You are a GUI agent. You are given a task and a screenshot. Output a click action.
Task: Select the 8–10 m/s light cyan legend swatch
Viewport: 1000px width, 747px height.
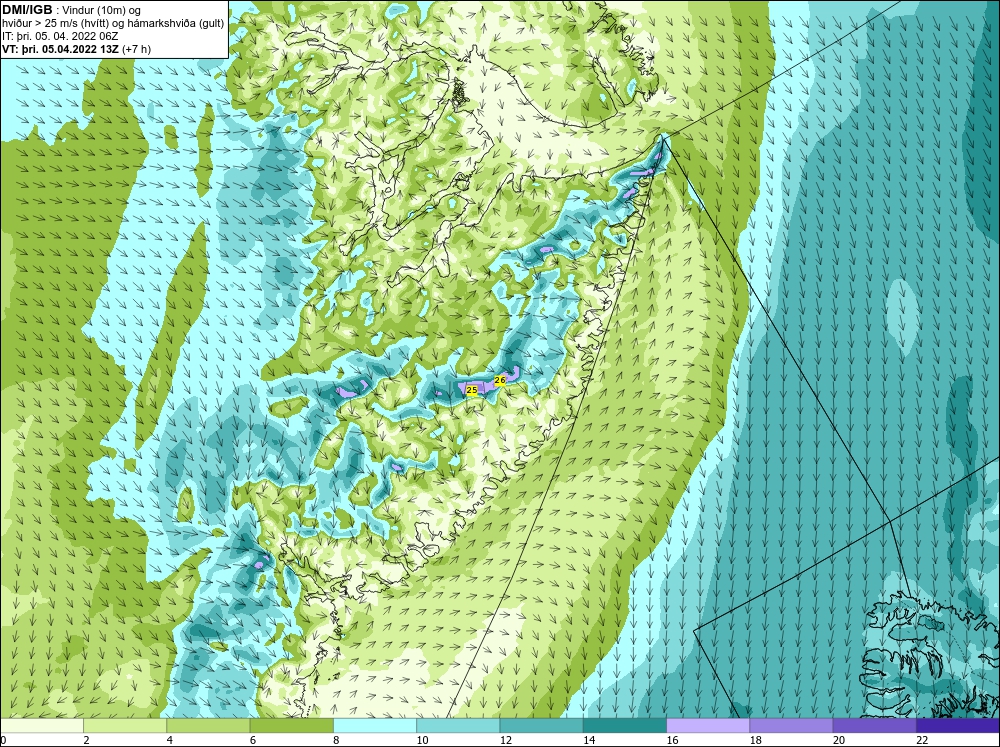coord(375,726)
